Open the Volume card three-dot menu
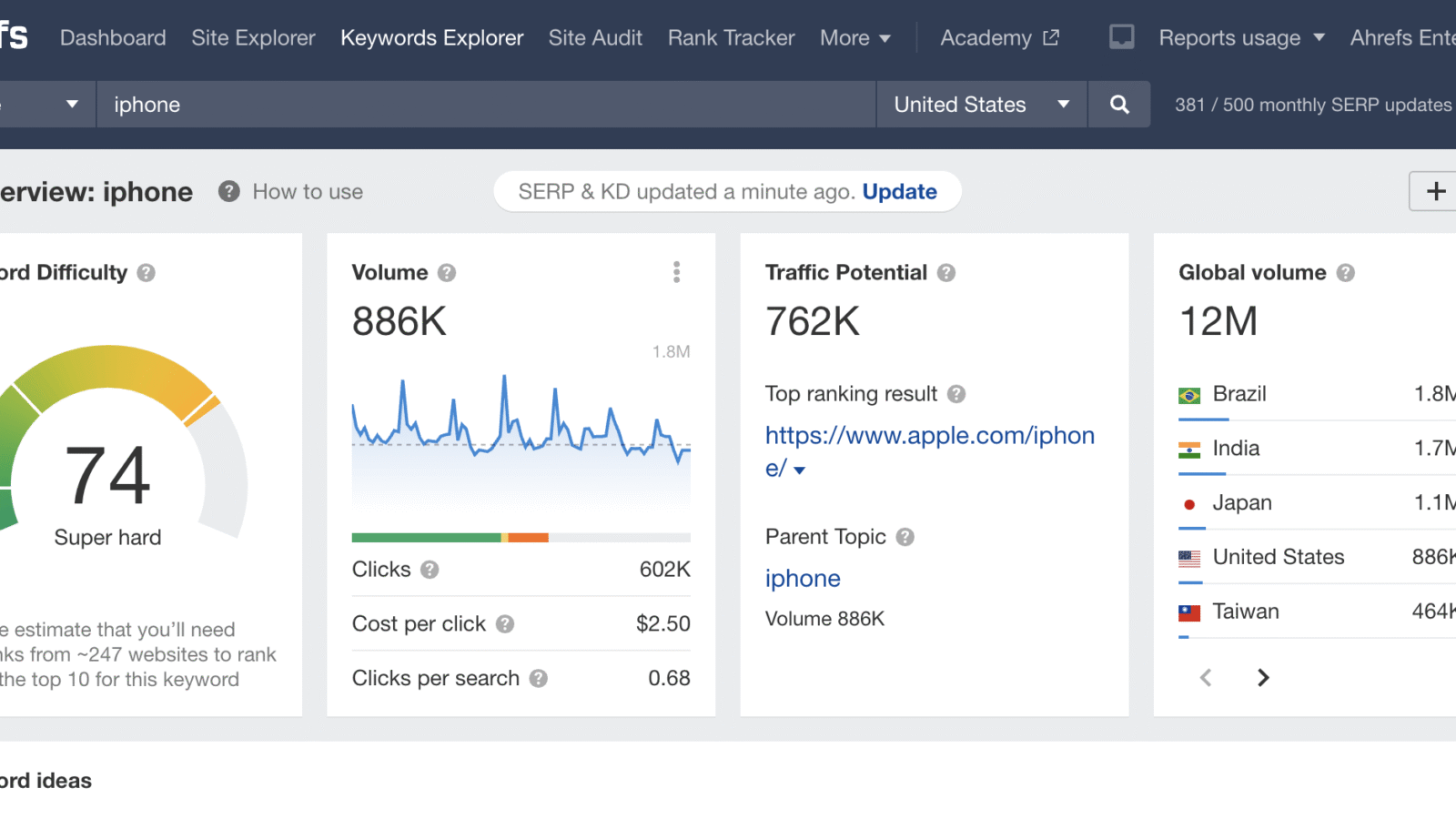The height and width of the screenshot is (819, 1456). (x=676, y=272)
